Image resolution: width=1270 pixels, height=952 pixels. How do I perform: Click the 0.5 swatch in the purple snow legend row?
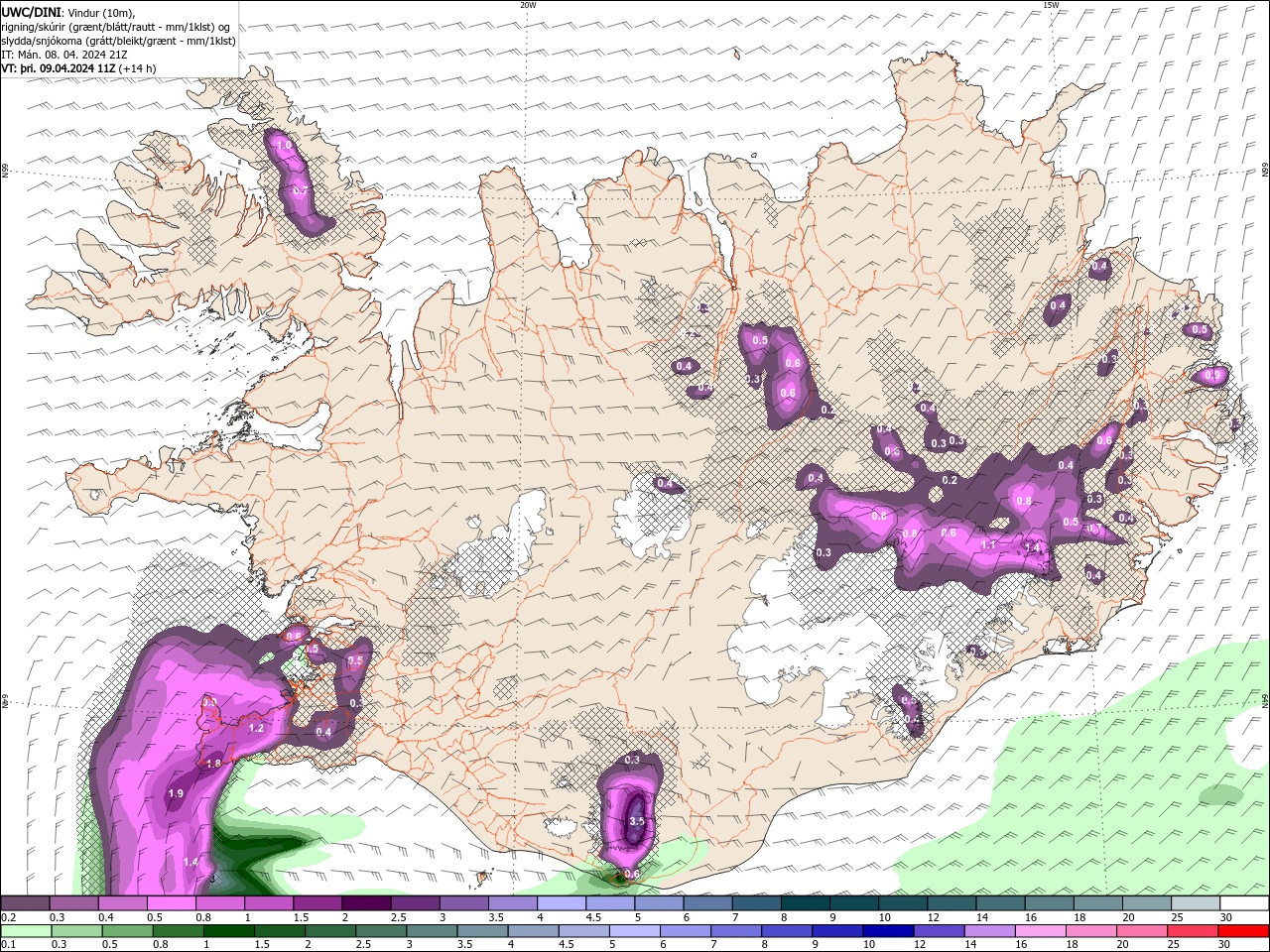pyautogui.click(x=172, y=903)
